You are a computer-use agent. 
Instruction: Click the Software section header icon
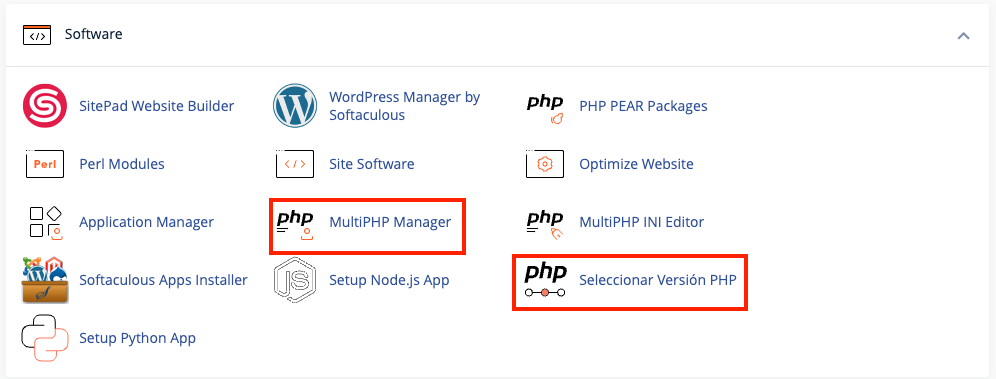[37, 35]
